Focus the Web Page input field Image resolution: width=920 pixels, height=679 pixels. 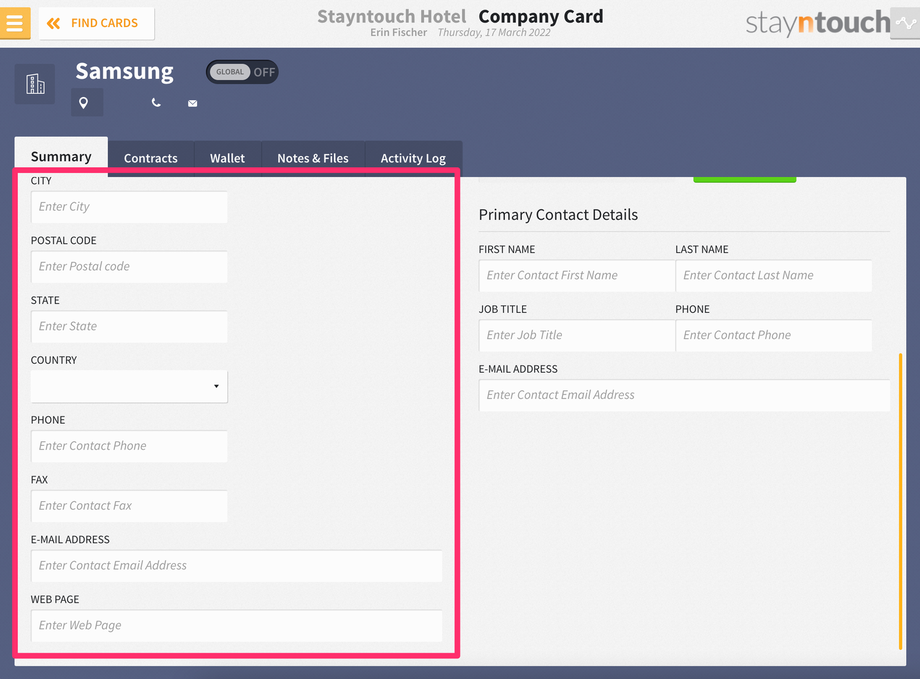click(236, 626)
